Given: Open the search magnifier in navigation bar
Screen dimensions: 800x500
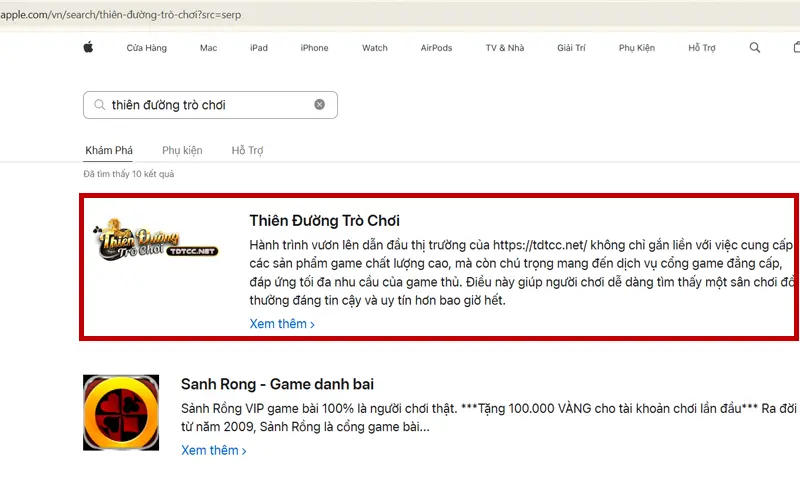Looking at the screenshot, I should click(x=755, y=47).
